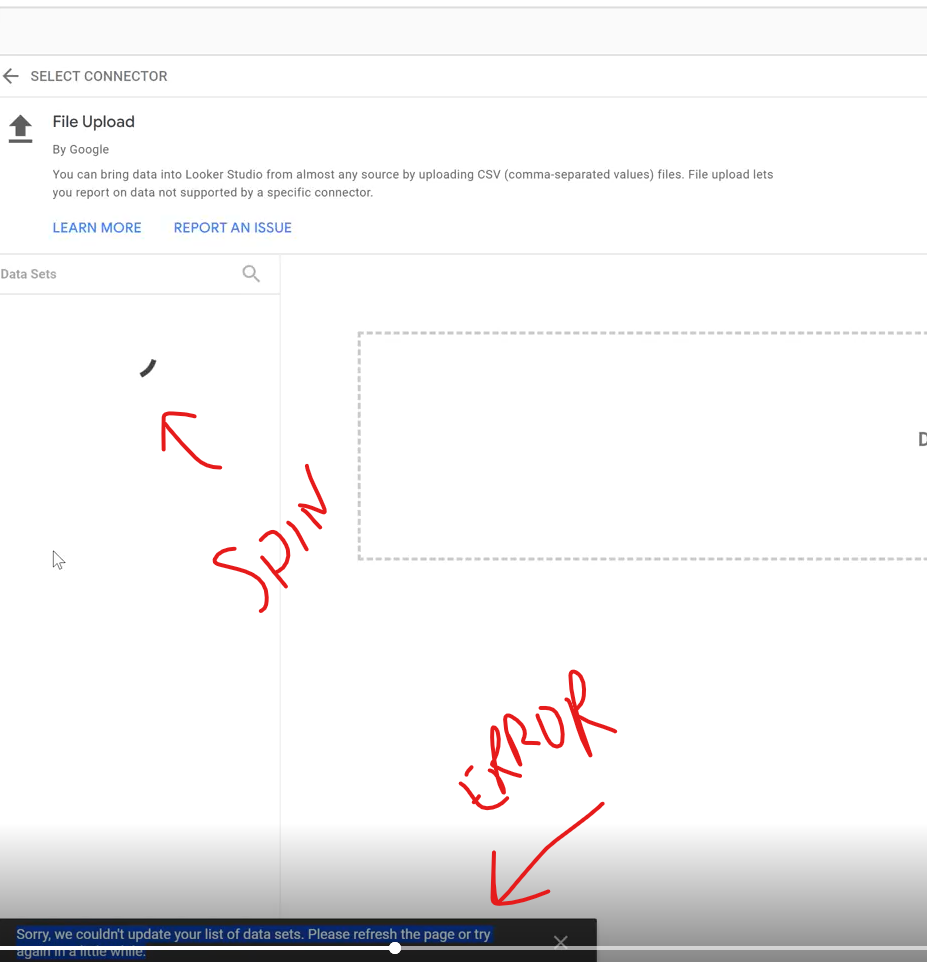
Task: Click the File Upload title text
Action: coord(93,121)
